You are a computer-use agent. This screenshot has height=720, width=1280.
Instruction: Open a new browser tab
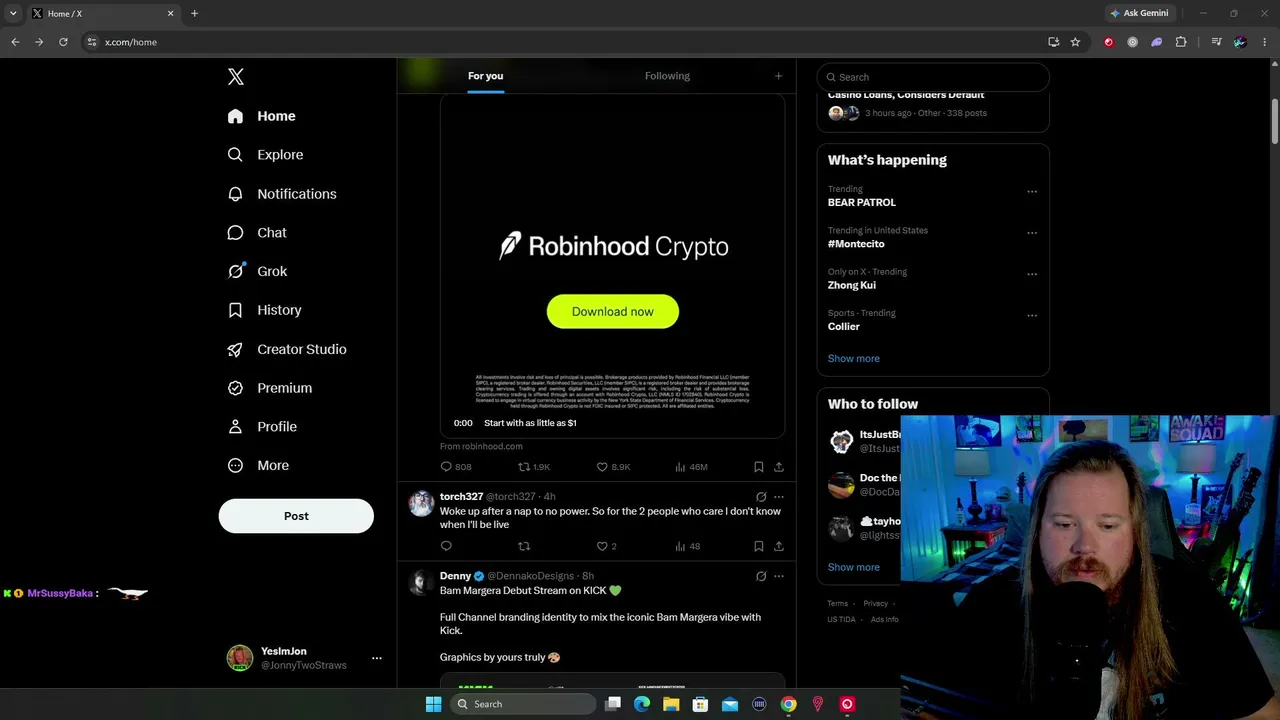coord(194,14)
